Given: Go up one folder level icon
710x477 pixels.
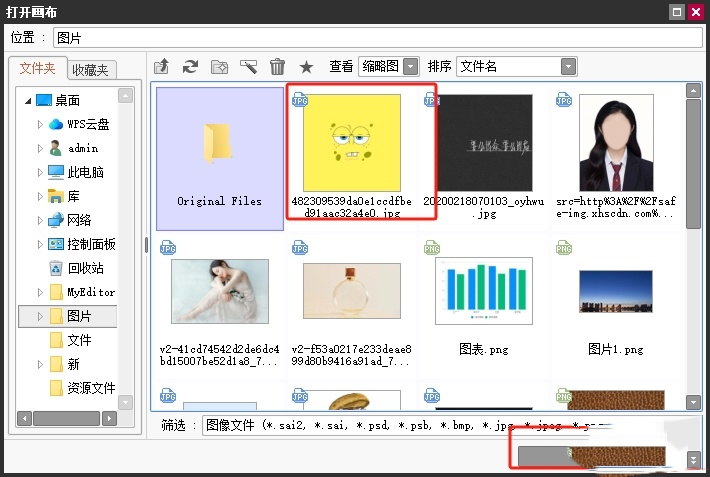Looking at the screenshot, I should 161,66.
